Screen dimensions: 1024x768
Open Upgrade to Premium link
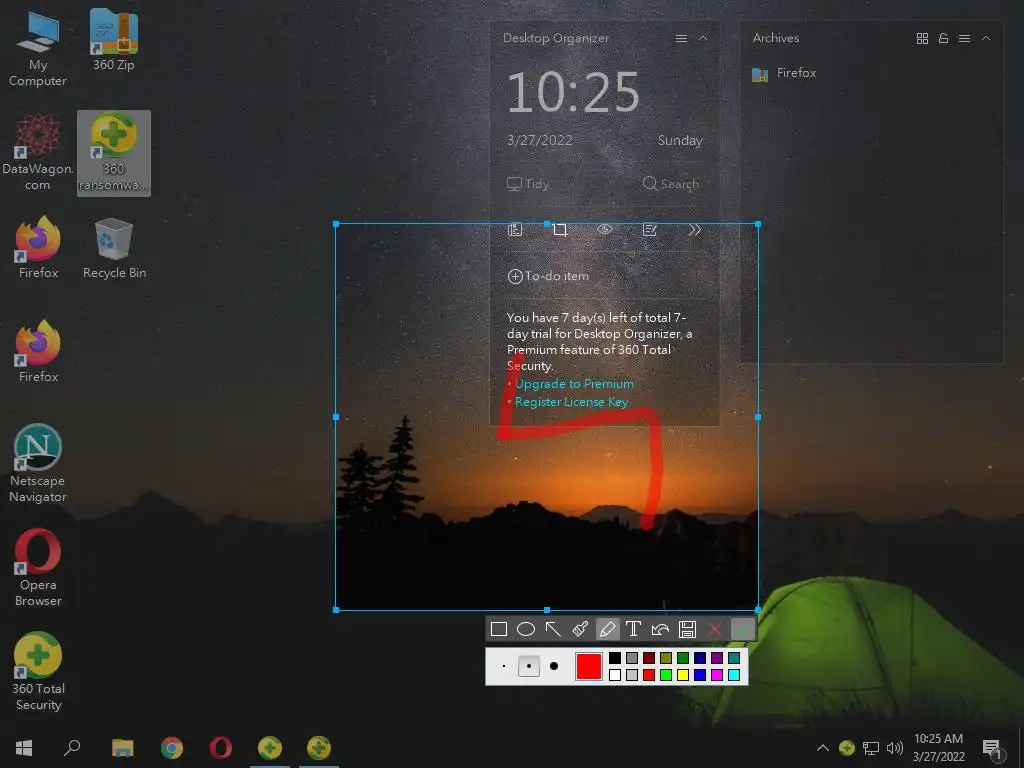pos(574,384)
